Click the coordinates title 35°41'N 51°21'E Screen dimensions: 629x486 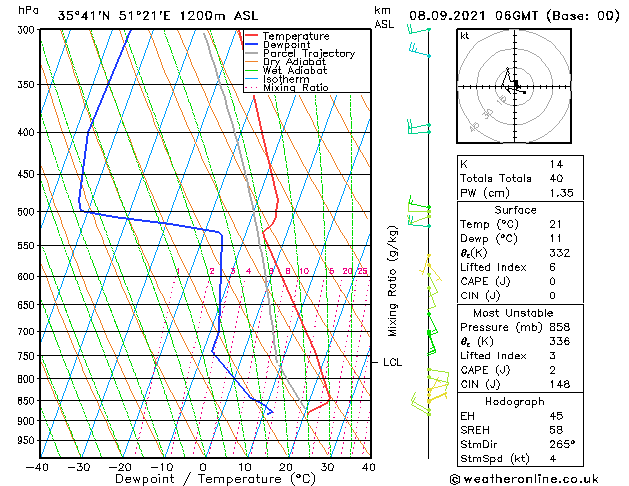114,16
